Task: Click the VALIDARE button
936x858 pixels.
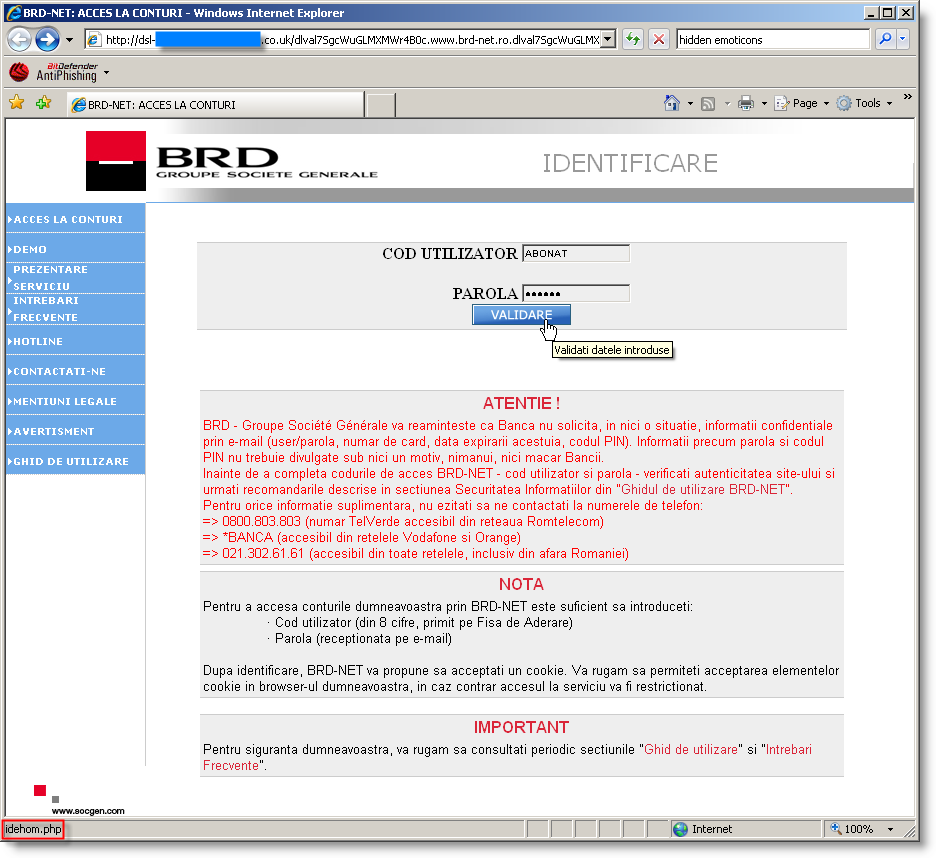Action: [521, 315]
